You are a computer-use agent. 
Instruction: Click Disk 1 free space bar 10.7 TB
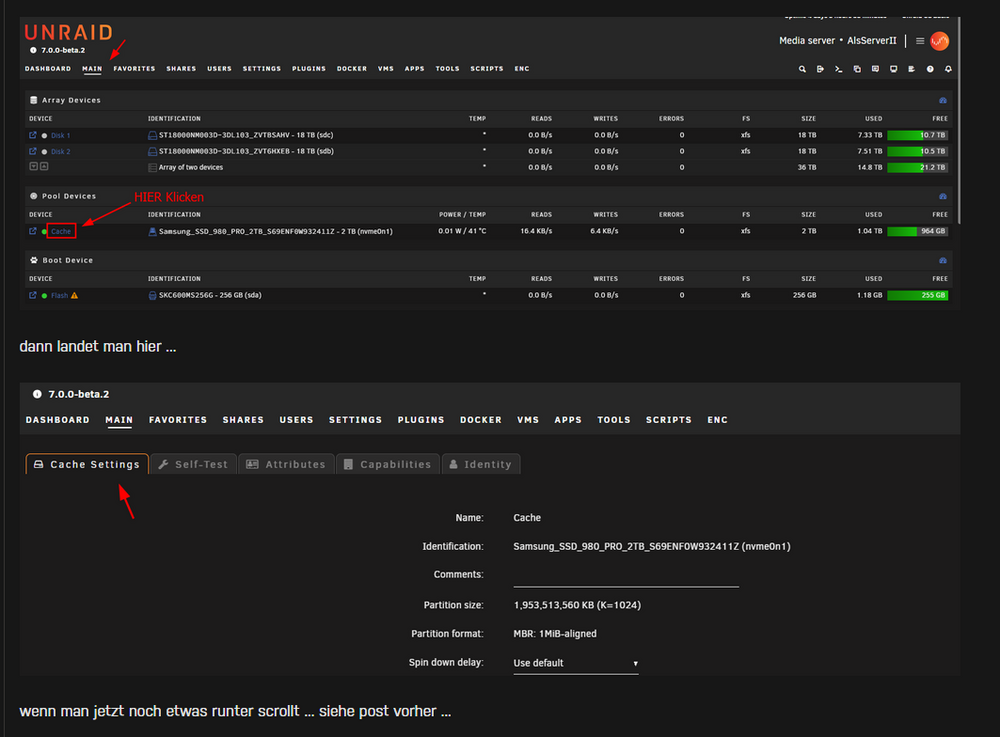point(917,135)
